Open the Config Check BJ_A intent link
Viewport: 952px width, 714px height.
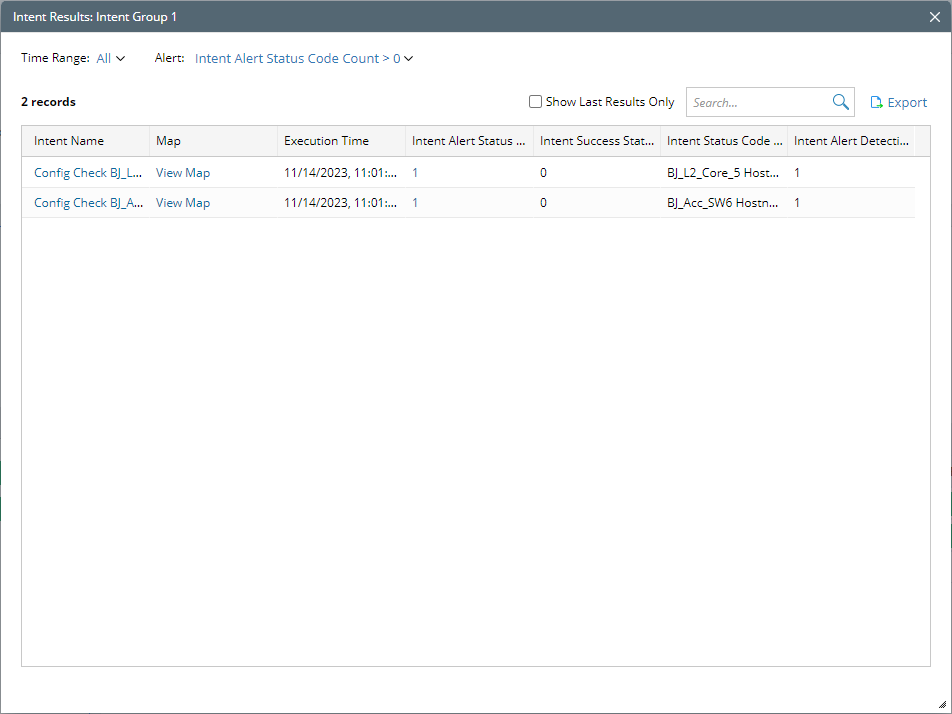click(88, 203)
